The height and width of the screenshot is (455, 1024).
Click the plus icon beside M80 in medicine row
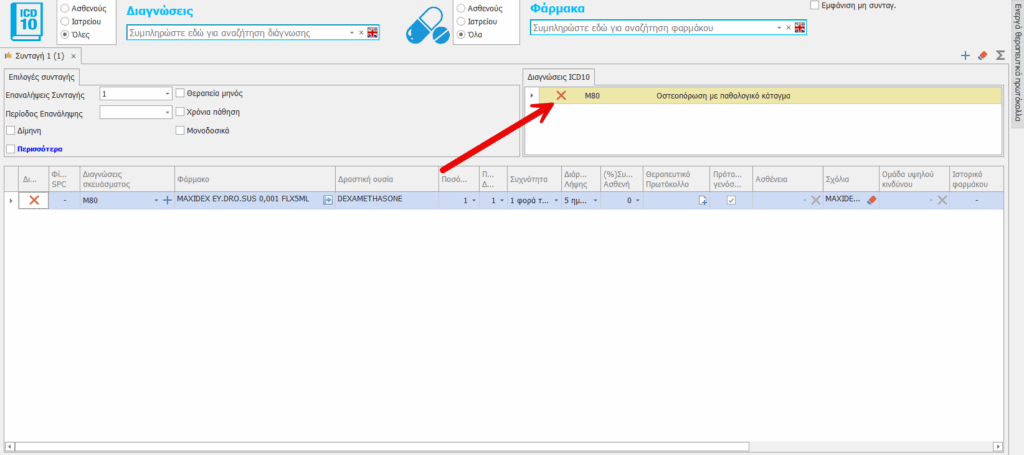[167, 200]
